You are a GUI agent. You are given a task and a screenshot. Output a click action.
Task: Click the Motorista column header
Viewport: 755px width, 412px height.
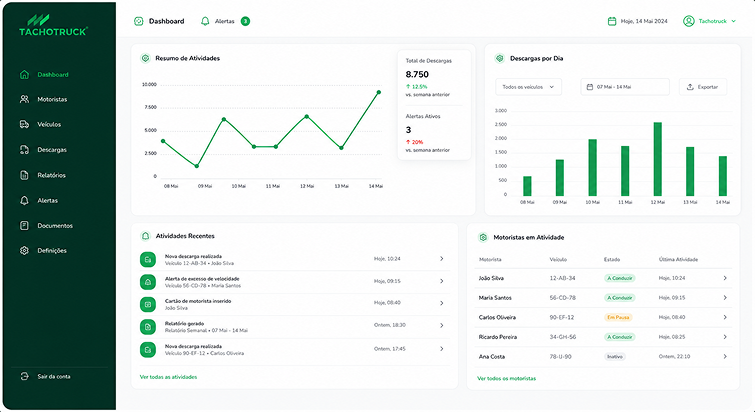(490, 259)
